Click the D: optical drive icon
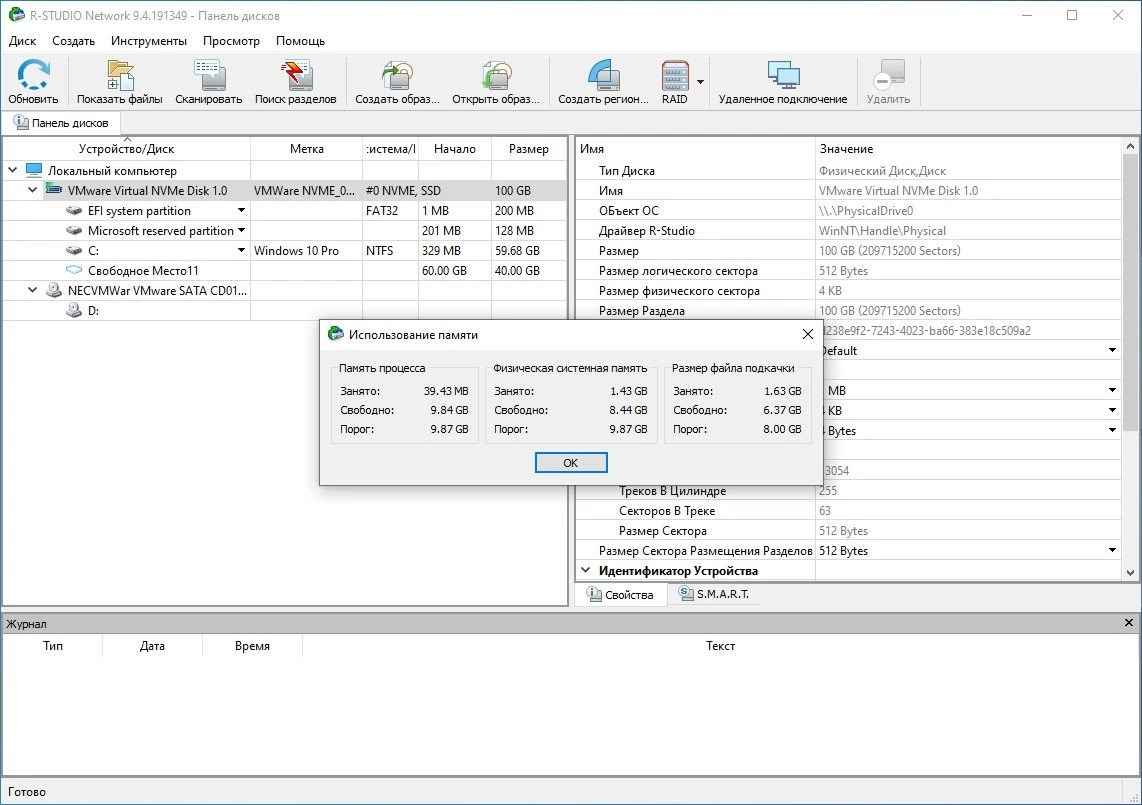 coord(74,310)
